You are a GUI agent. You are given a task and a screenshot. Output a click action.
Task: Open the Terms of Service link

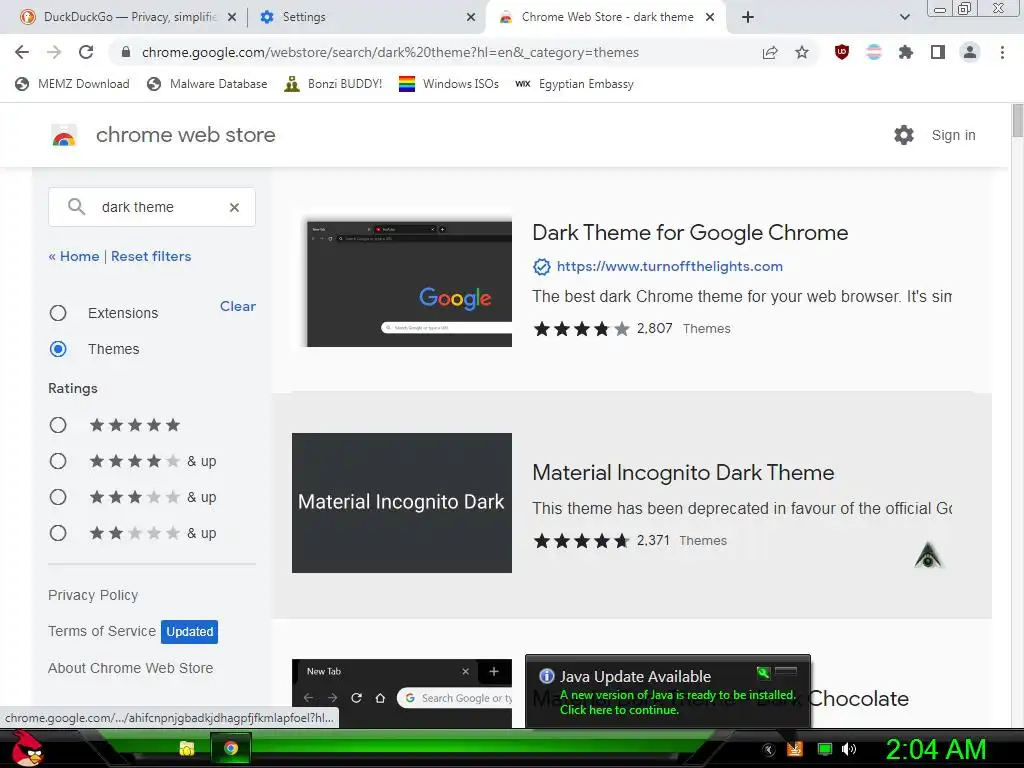pyautogui.click(x=102, y=632)
